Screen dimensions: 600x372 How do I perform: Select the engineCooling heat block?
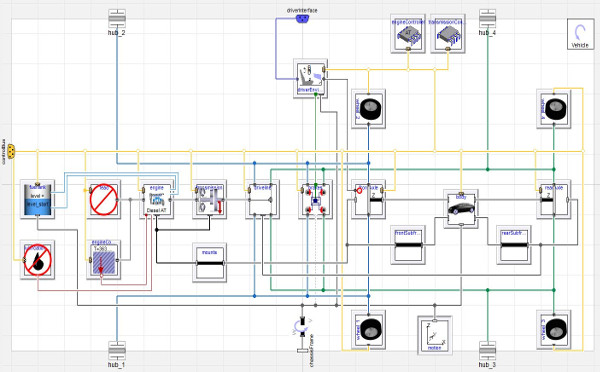click(x=104, y=260)
